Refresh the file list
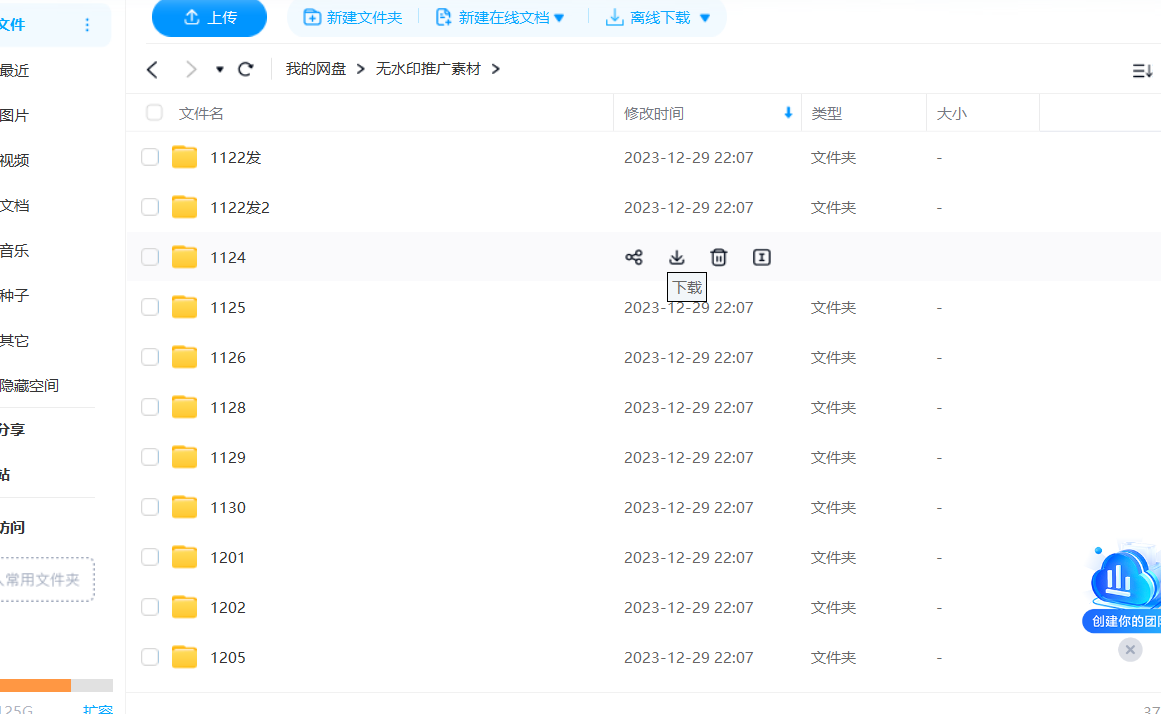This screenshot has width=1161, height=714. coord(245,69)
